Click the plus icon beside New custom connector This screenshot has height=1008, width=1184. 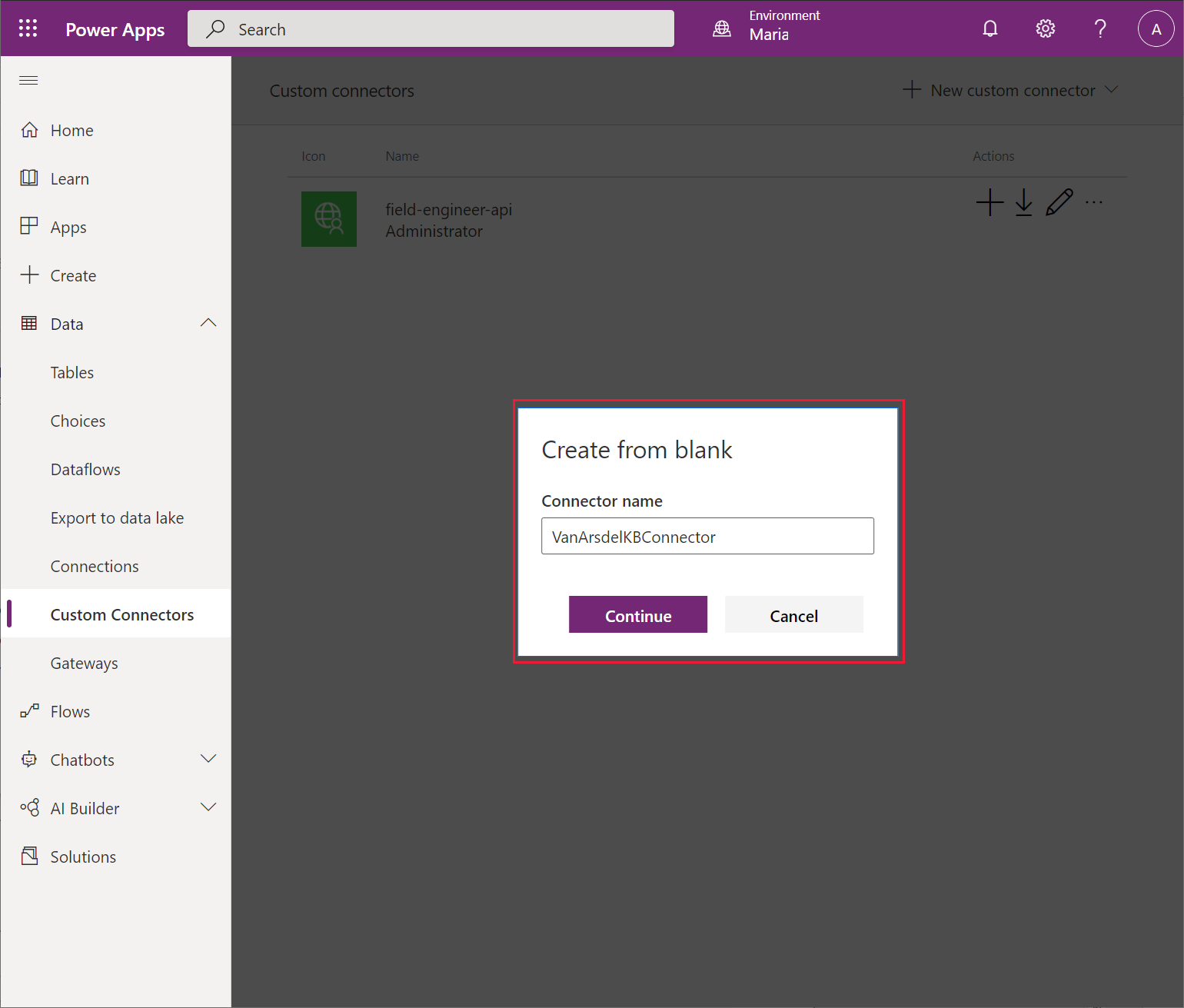pos(912,90)
